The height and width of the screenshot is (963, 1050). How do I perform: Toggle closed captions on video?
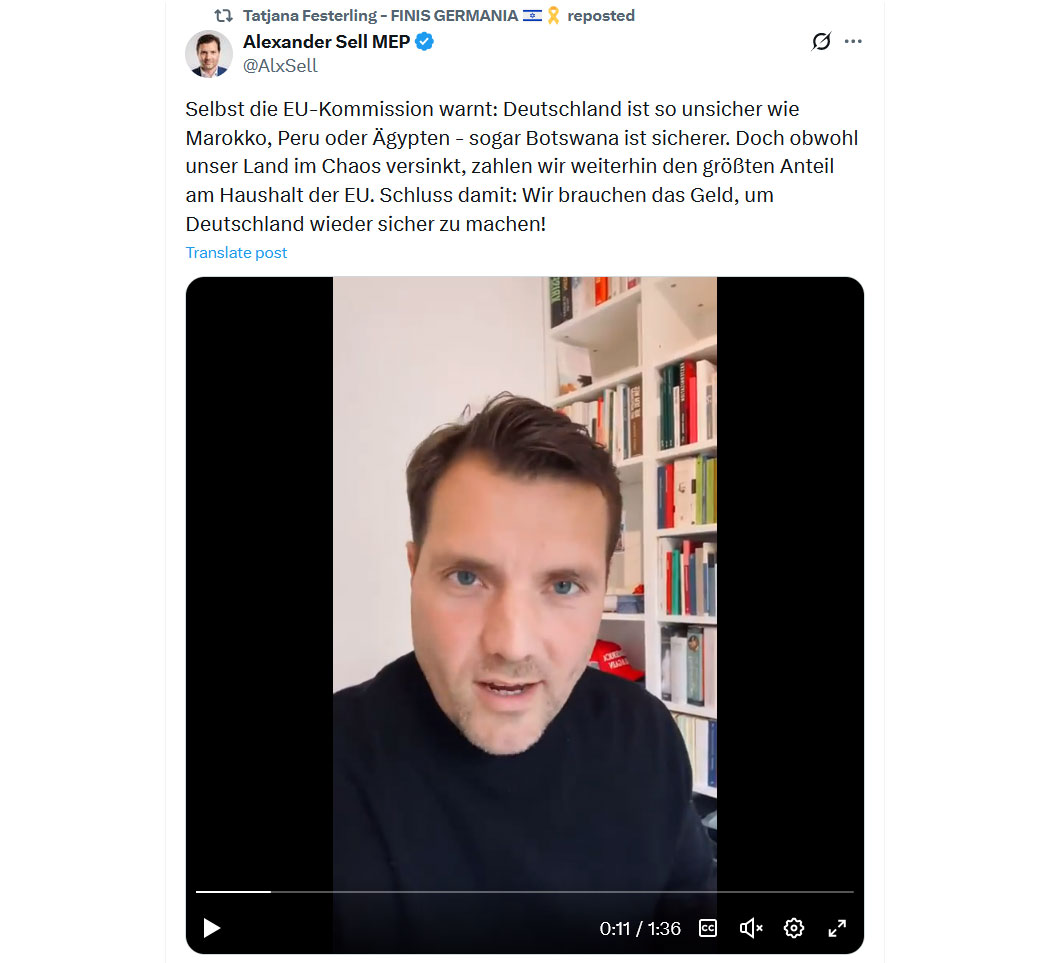click(708, 928)
